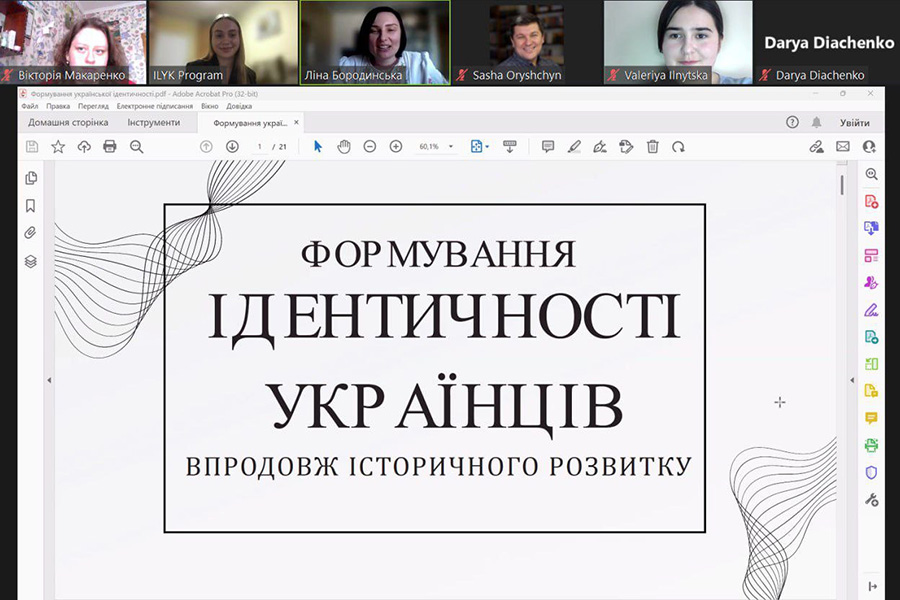Click the vertical scrollbar thumb
900x600 pixels.
click(842, 185)
